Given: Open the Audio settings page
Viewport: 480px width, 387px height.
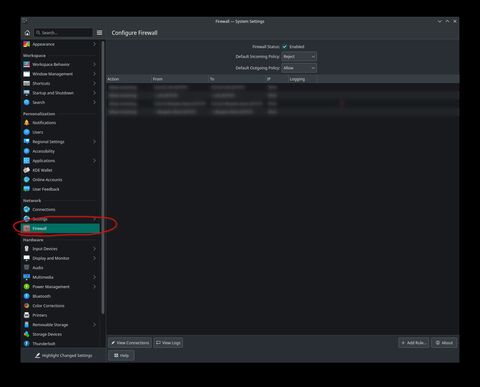Looking at the screenshot, I should 60,268.
